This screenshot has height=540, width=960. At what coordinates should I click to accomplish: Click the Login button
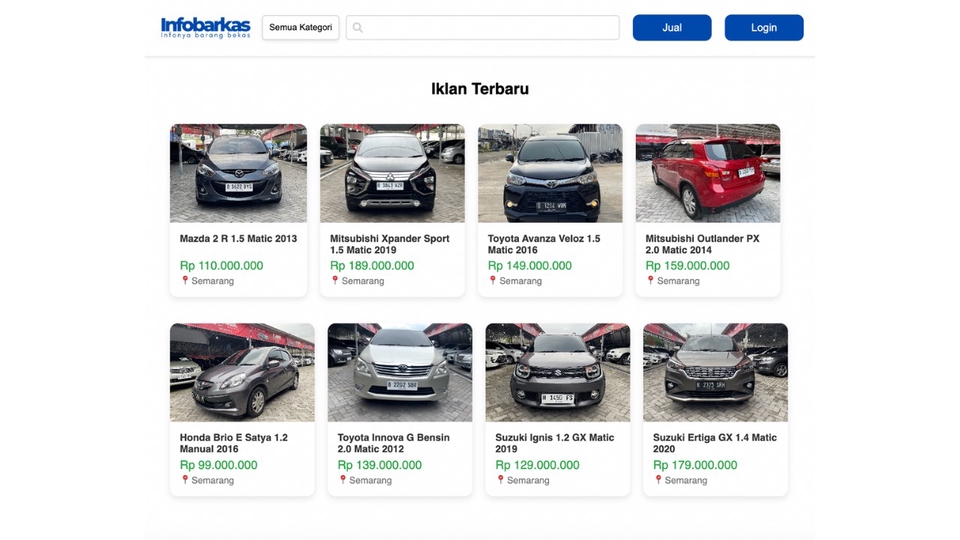pos(763,28)
